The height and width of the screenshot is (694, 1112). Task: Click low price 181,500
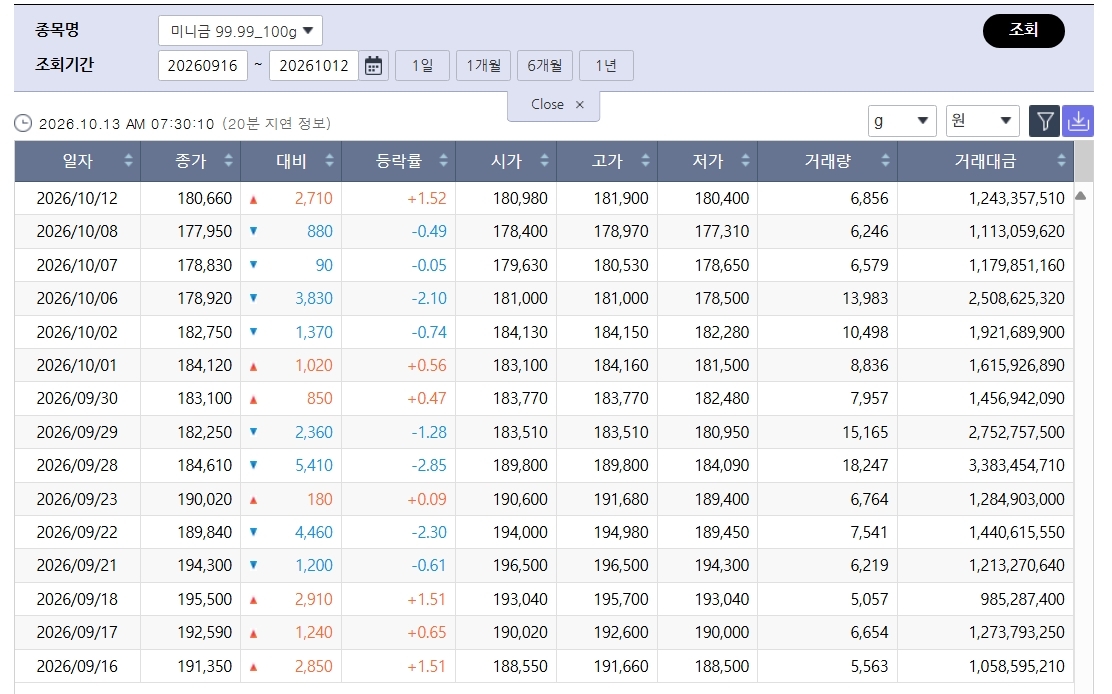point(722,366)
